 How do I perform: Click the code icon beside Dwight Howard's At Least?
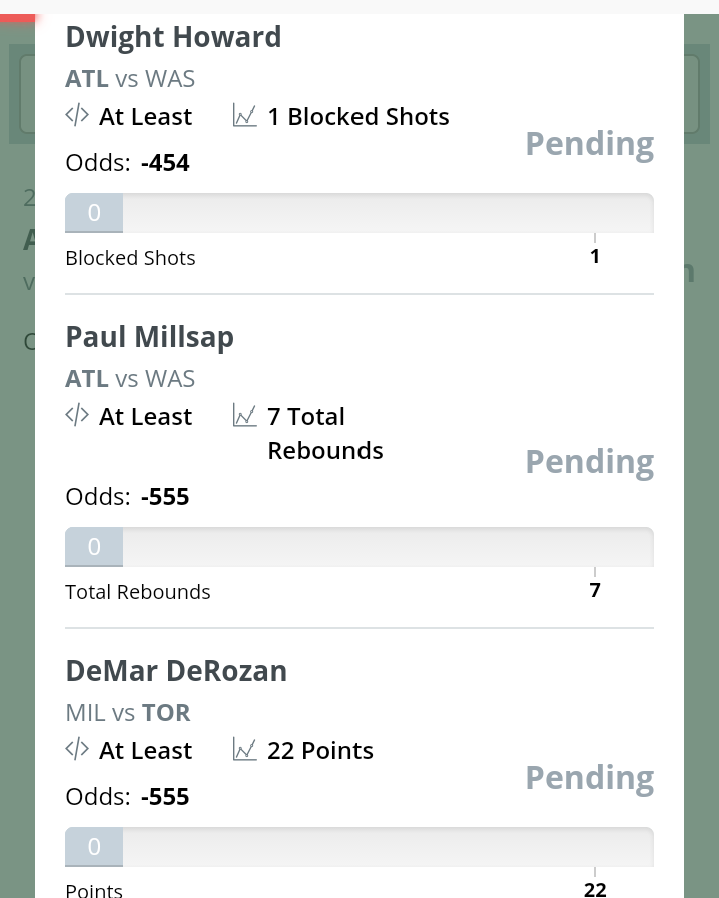[77, 115]
